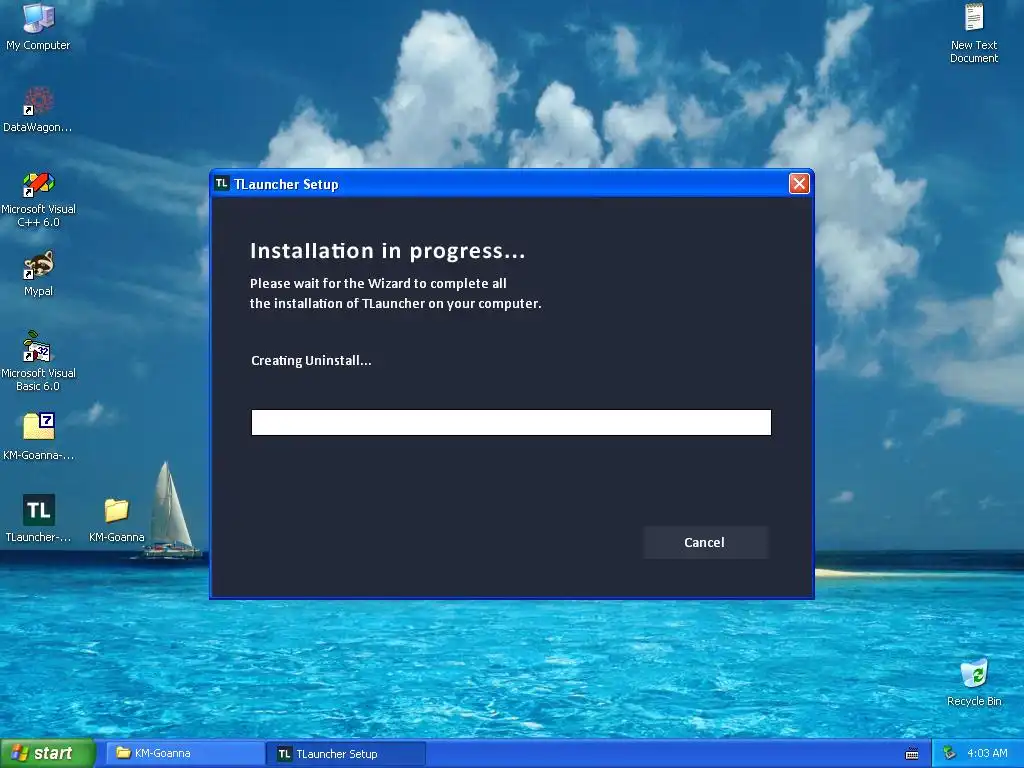1024x768 pixels.
Task: Click the 4:03 AM system clock
Action: tap(987, 753)
